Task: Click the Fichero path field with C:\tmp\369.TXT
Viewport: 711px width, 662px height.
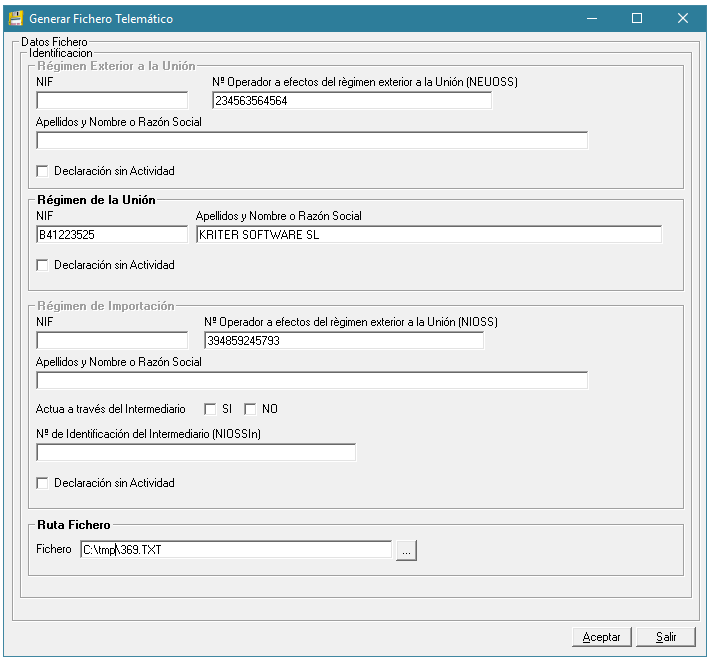Action: pyautogui.click(x=236, y=550)
